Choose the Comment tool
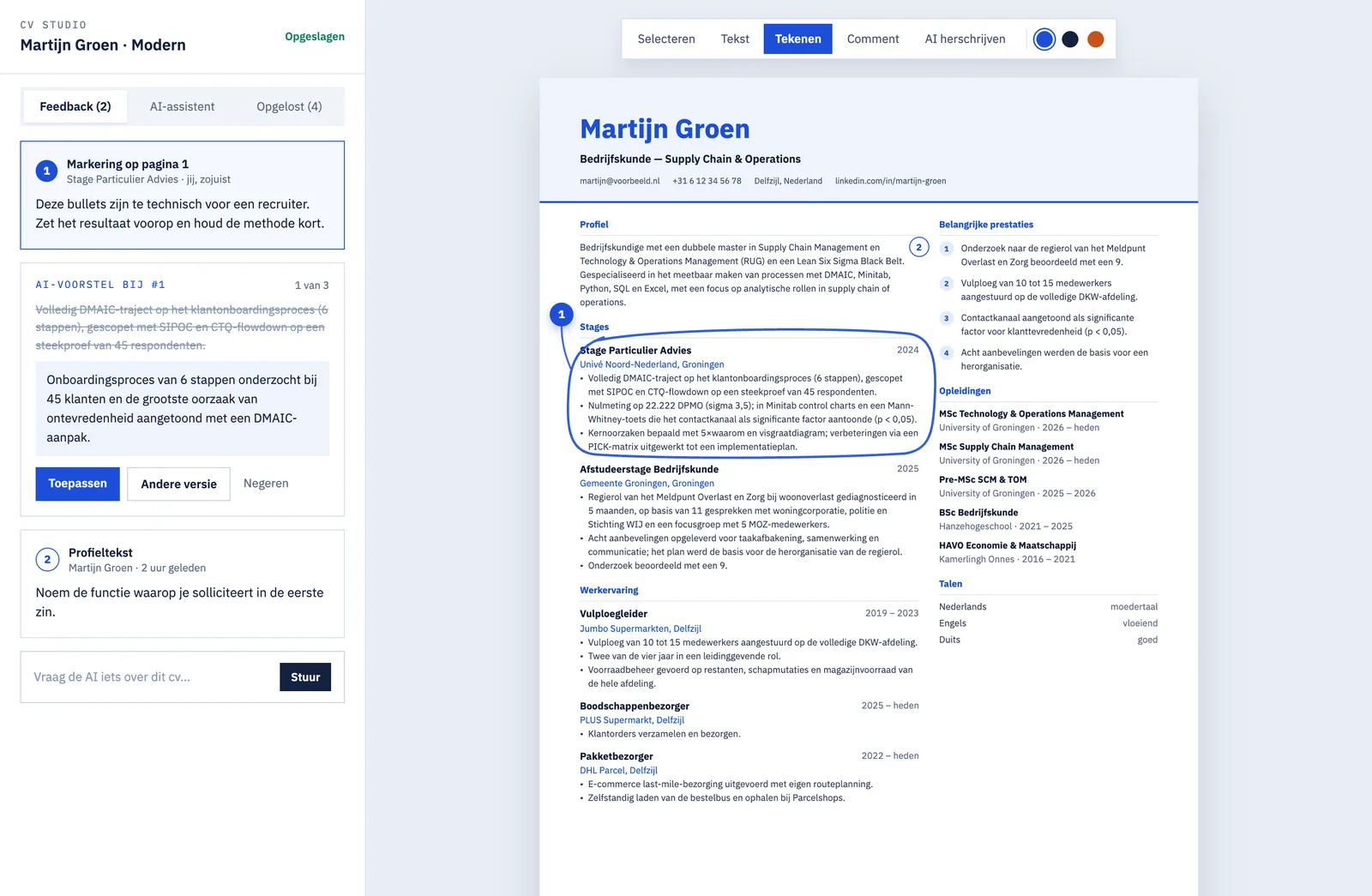 coord(873,39)
